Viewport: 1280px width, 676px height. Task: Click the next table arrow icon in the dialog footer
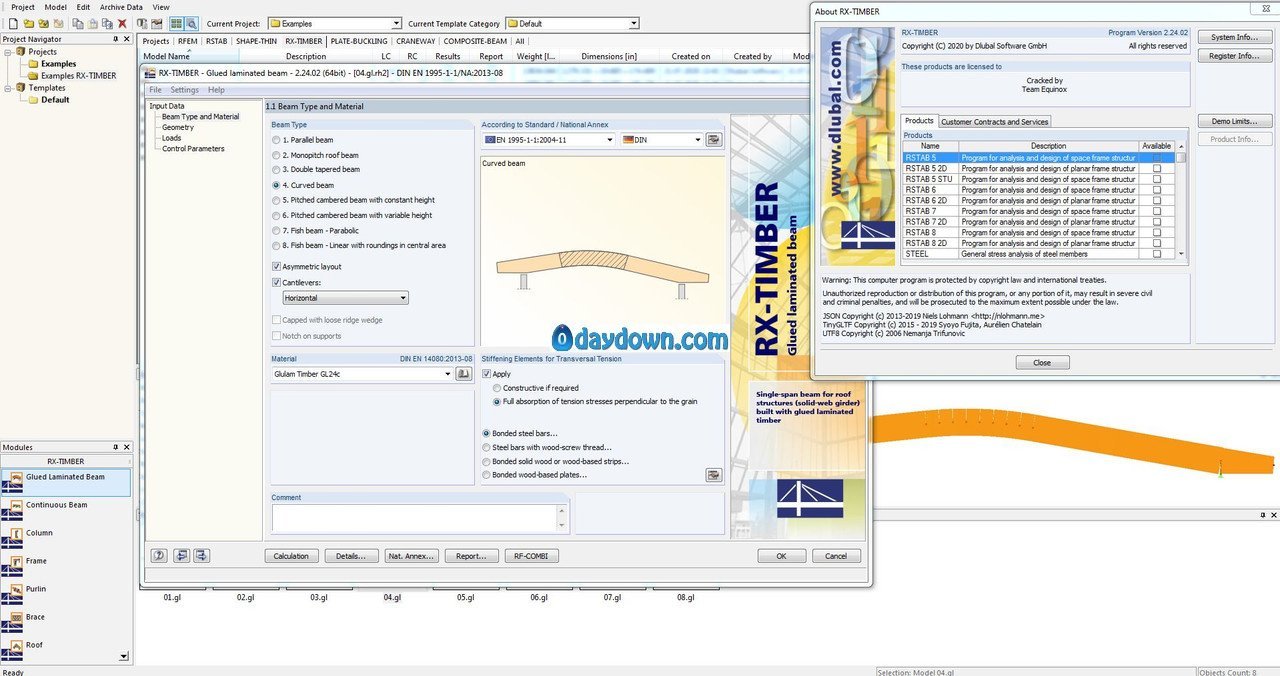tap(201, 556)
